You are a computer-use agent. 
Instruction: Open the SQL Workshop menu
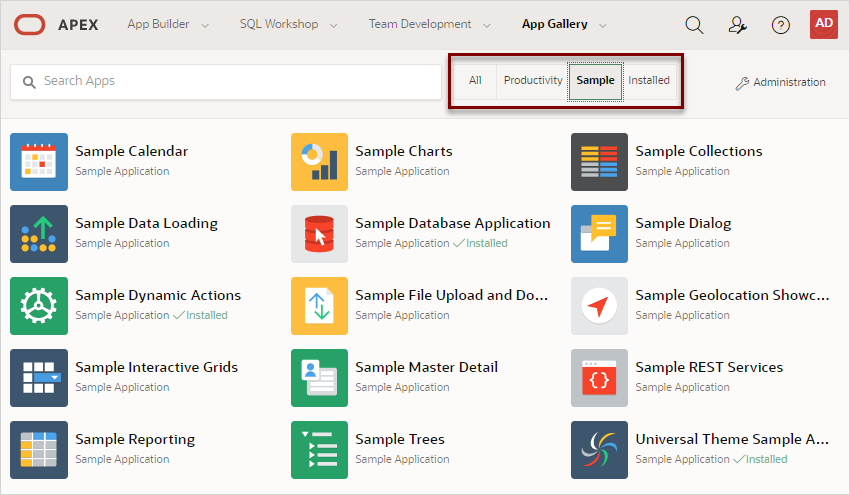pos(279,24)
